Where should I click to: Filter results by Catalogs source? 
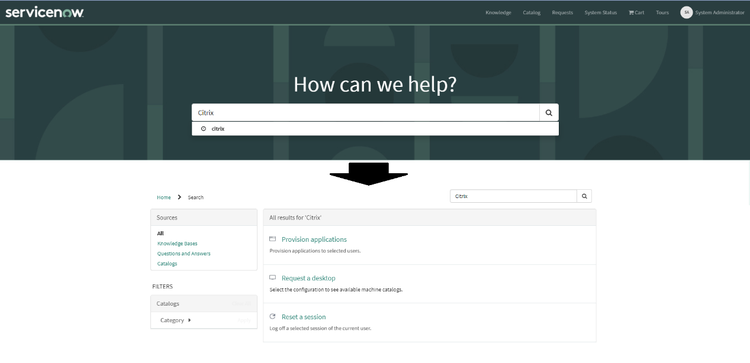tap(167, 264)
